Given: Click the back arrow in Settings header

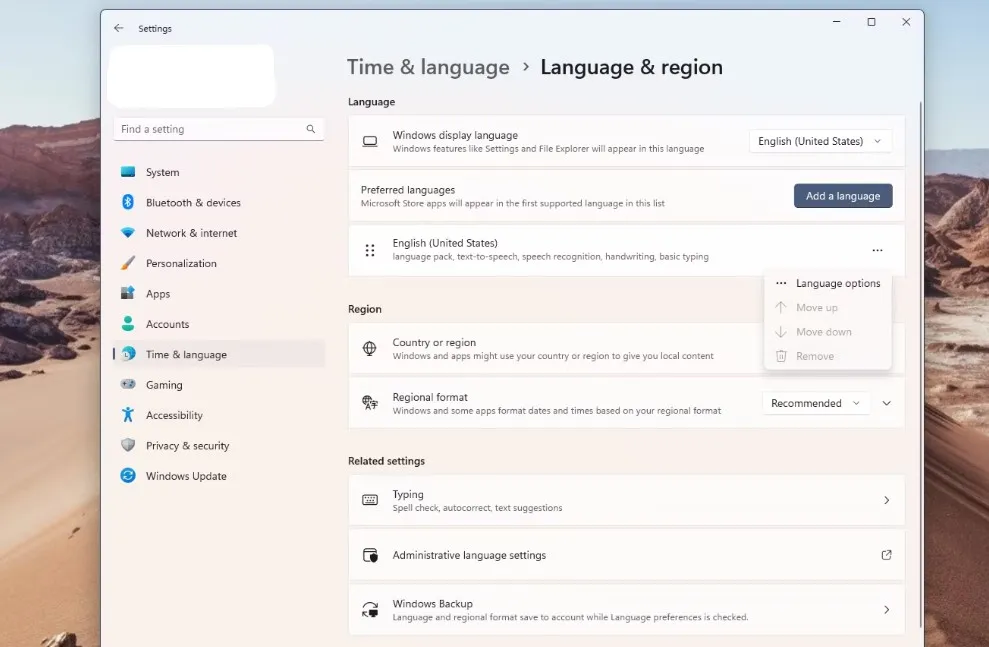Looking at the screenshot, I should pos(119,29).
